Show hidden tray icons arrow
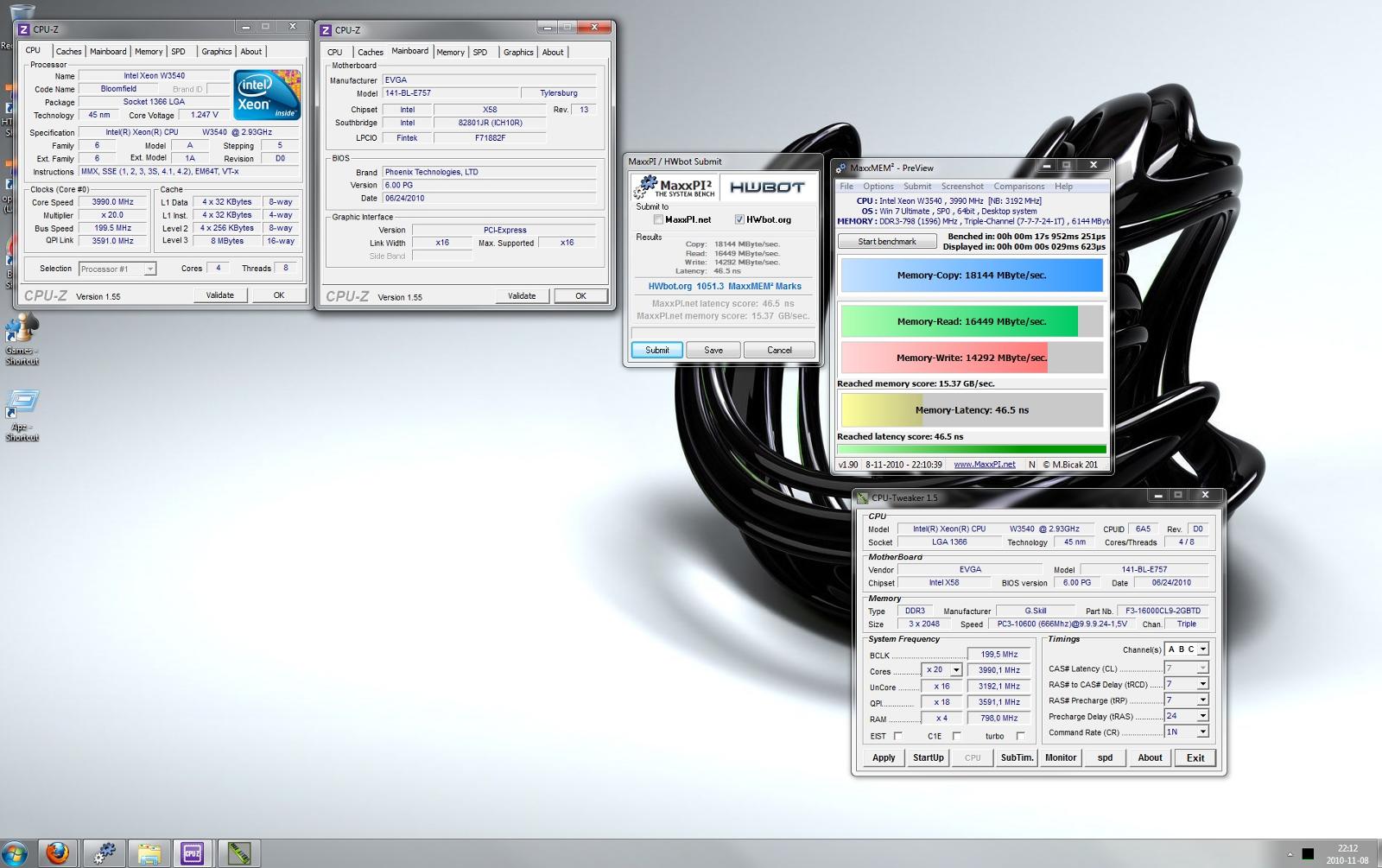Screen dimensions: 1382x868 coord(1290,854)
